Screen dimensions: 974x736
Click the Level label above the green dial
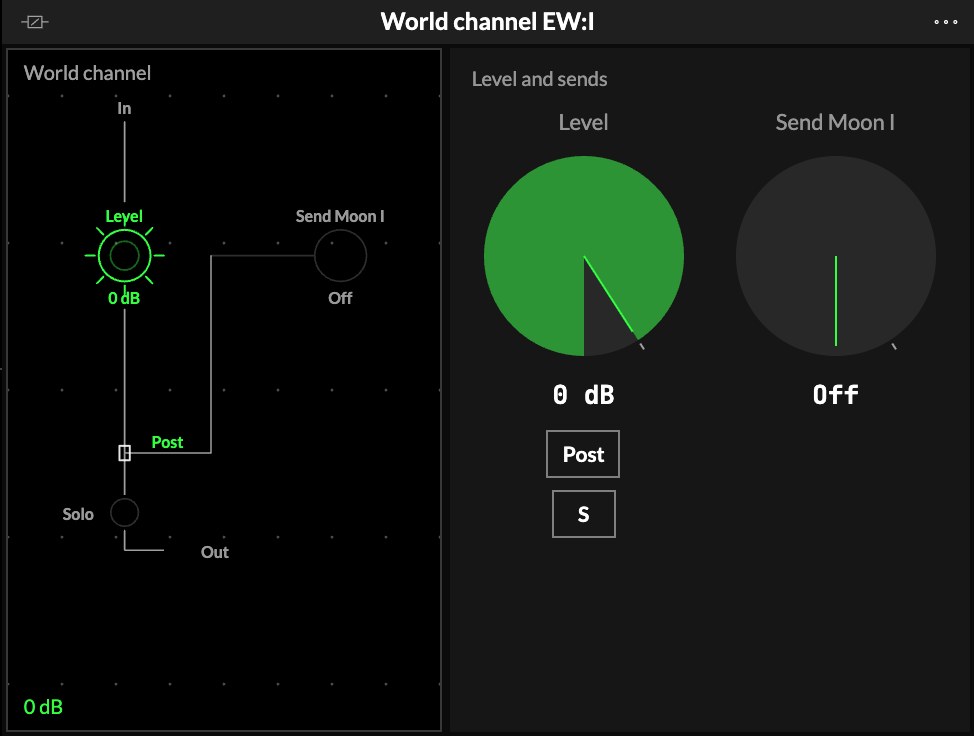pos(583,122)
